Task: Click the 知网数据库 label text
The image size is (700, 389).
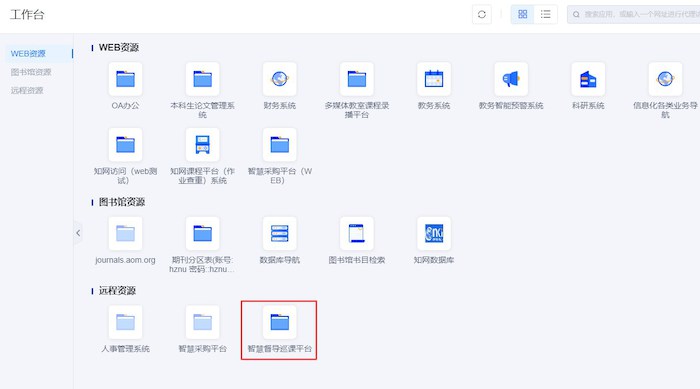Action: click(434, 260)
